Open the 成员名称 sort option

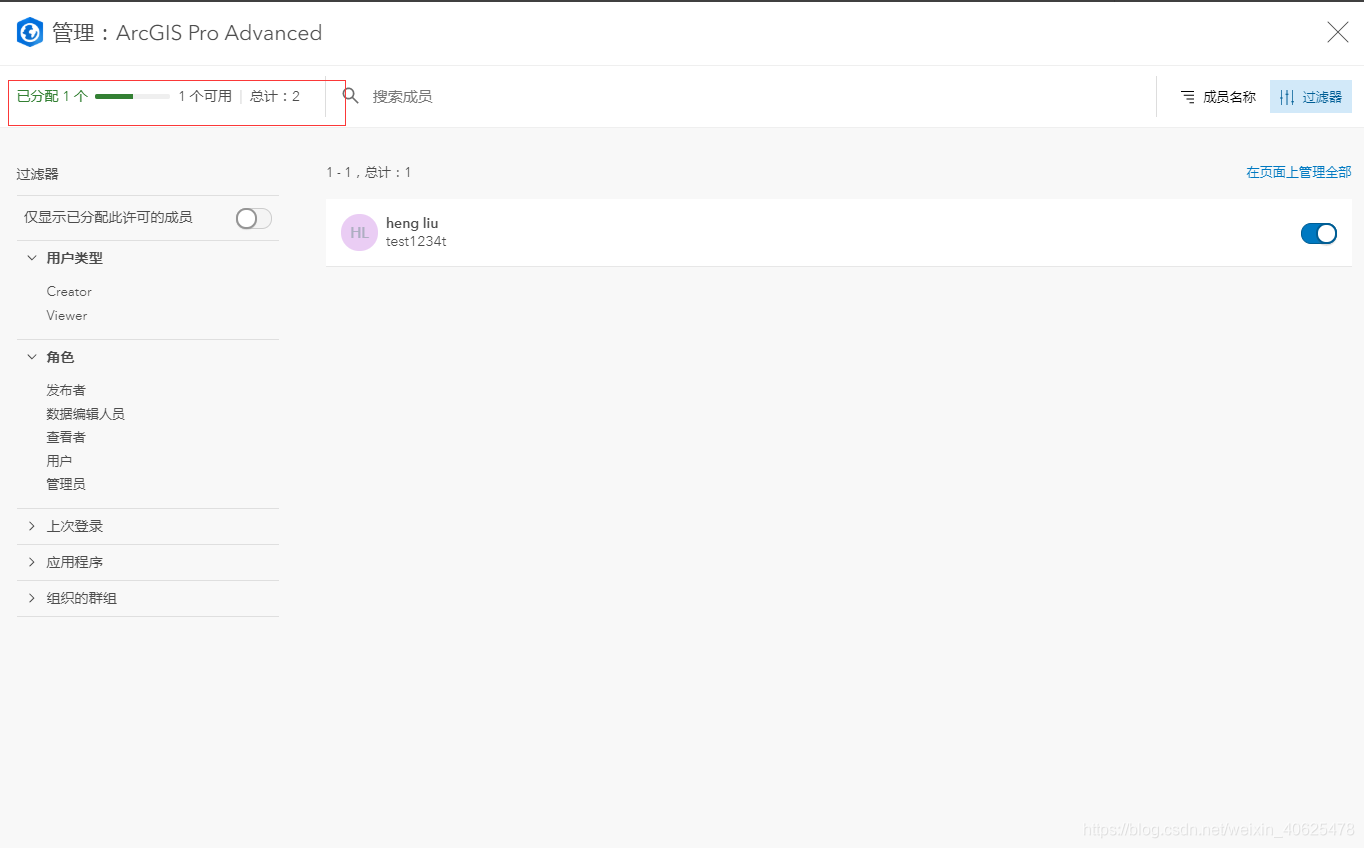(1229, 97)
